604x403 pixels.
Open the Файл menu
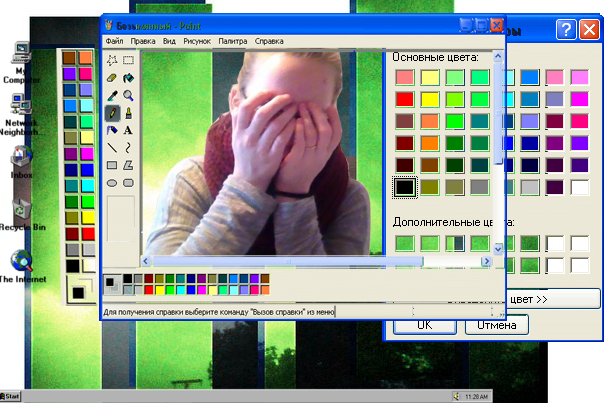coord(114,41)
